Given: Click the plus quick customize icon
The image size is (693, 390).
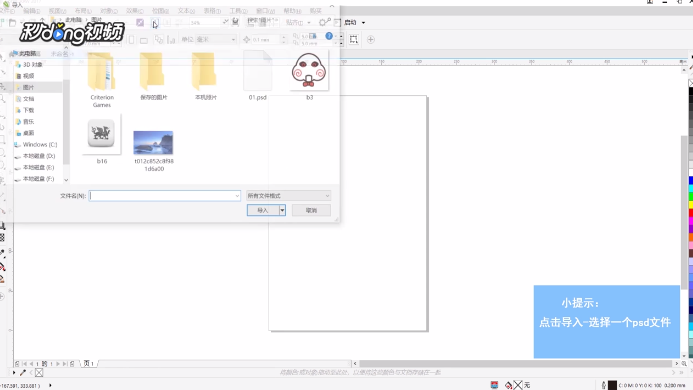Looking at the screenshot, I should pyautogui.click(x=371, y=40).
